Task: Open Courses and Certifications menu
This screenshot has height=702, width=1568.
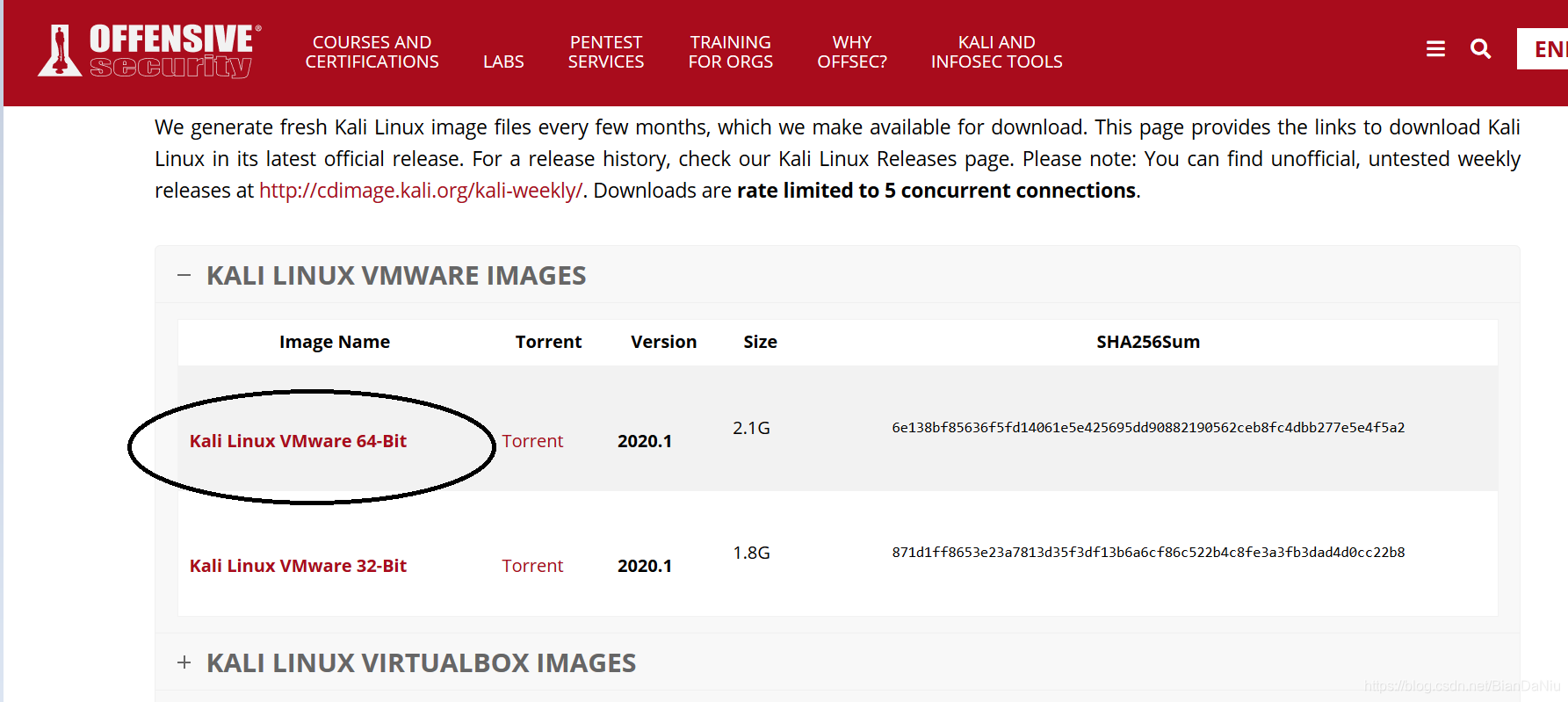Action: tap(372, 52)
